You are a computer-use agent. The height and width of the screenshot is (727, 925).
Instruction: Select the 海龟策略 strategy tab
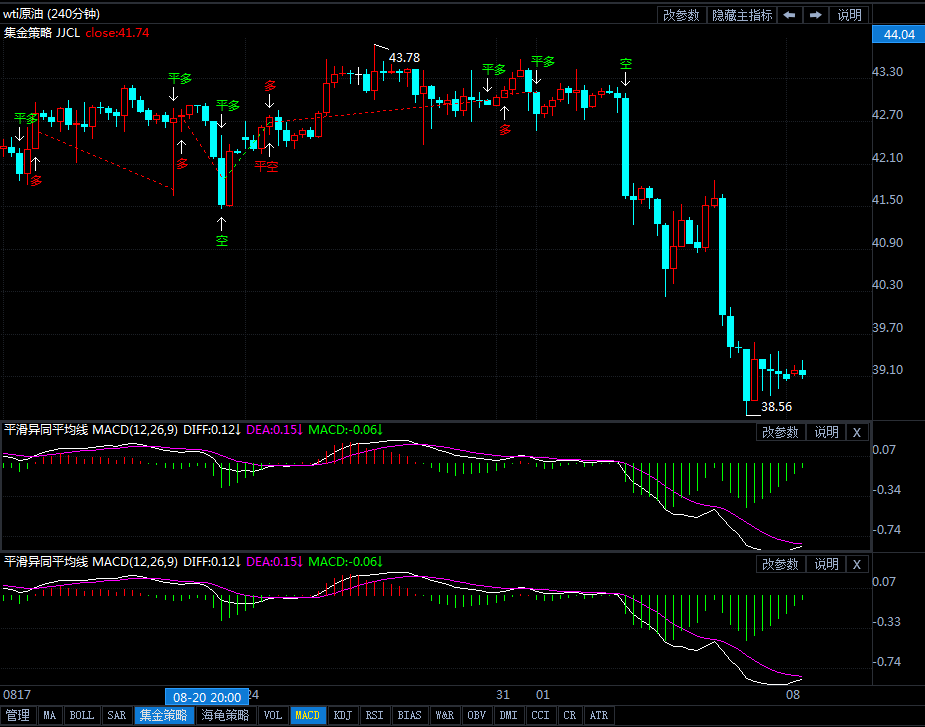pyautogui.click(x=224, y=715)
